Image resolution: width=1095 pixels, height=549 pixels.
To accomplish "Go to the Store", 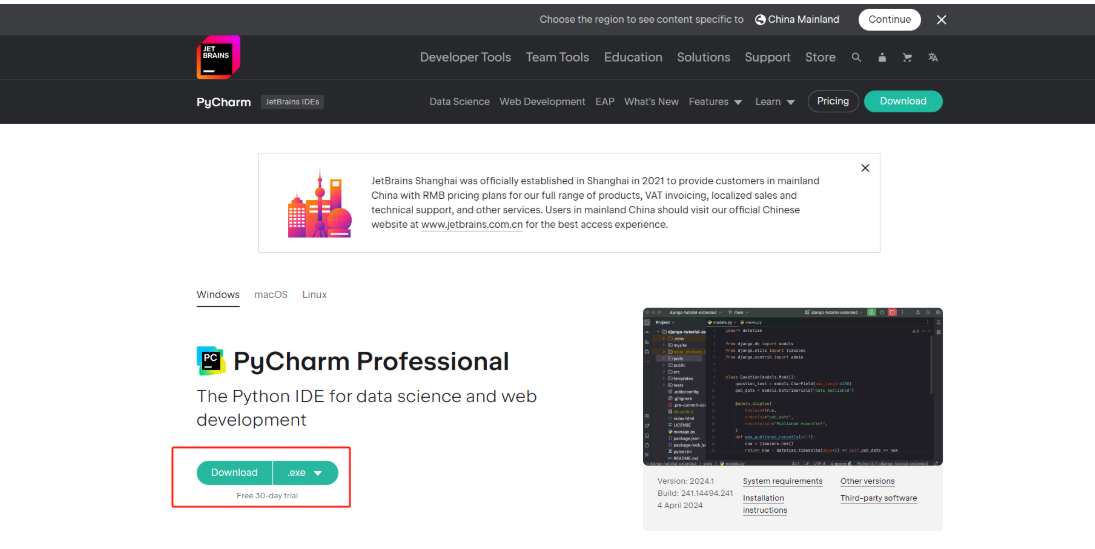I will pos(821,57).
